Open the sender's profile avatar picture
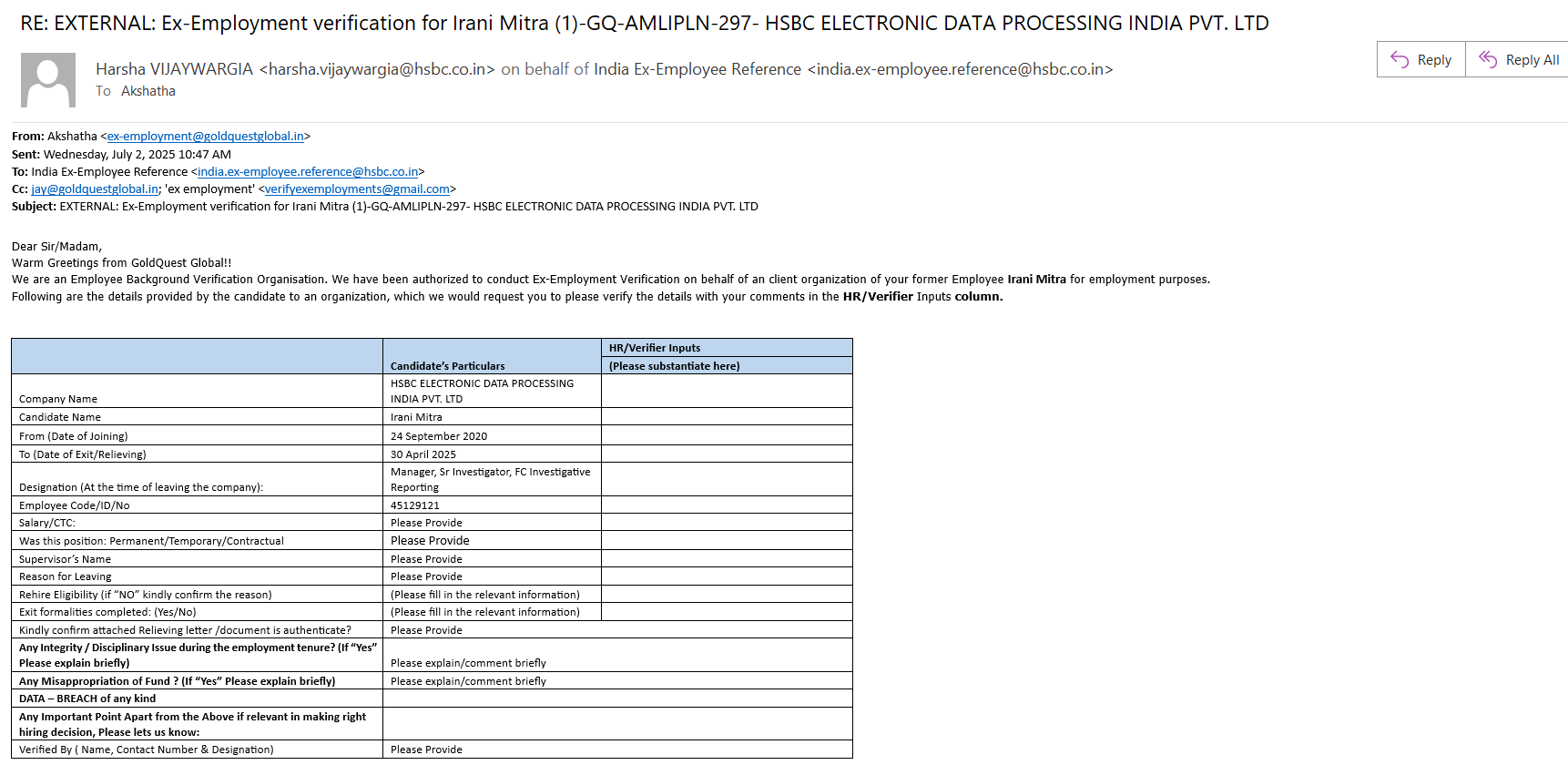Viewport: 1568px width, 765px height. pos(48,80)
